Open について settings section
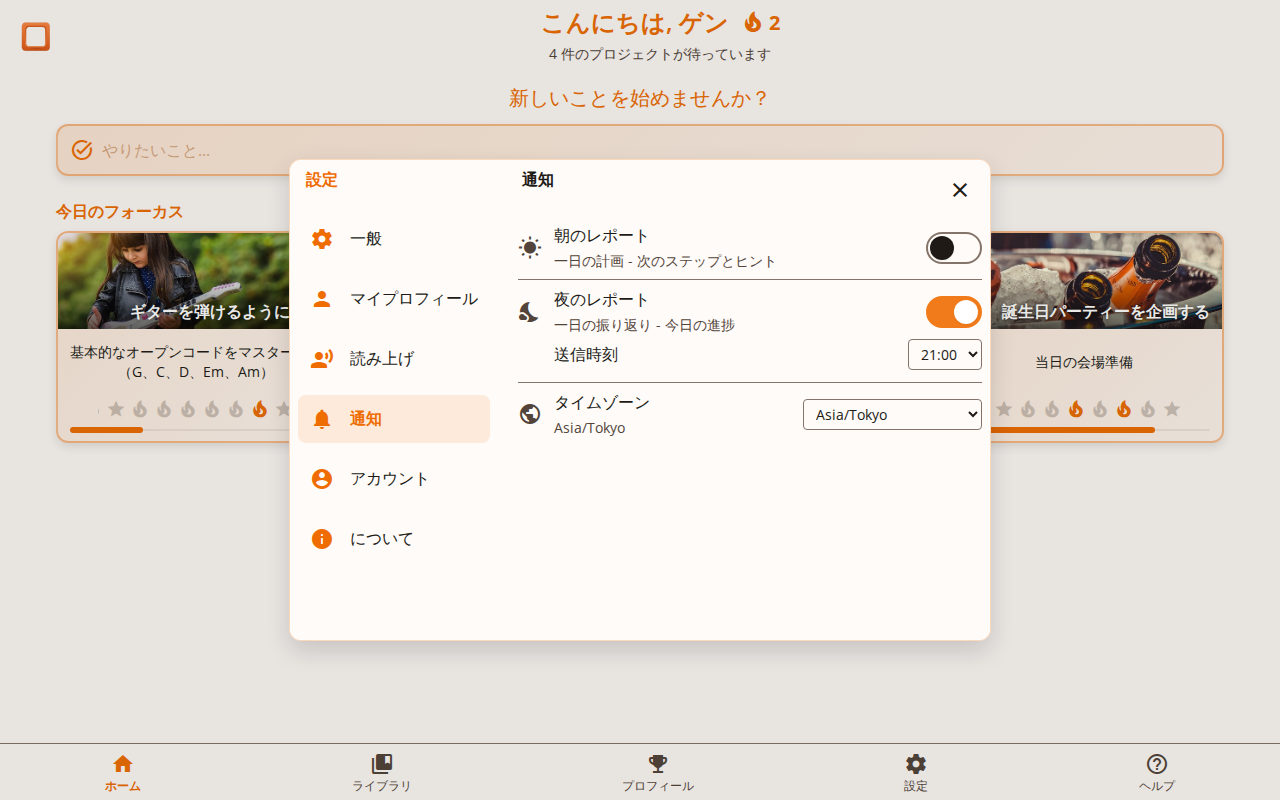The height and width of the screenshot is (800, 1280). pos(394,539)
